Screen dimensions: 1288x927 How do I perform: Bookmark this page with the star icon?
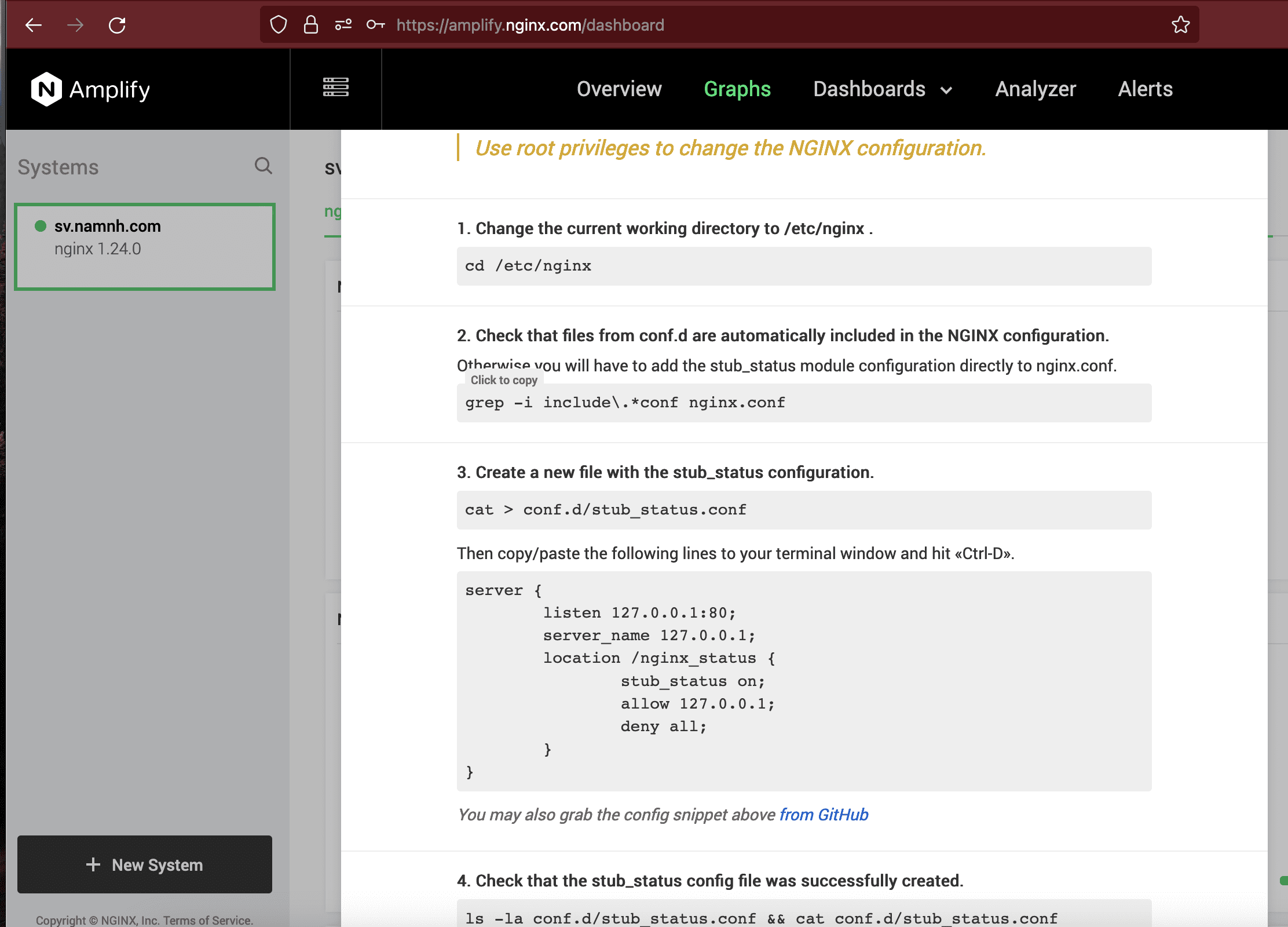click(x=1180, y=25)
